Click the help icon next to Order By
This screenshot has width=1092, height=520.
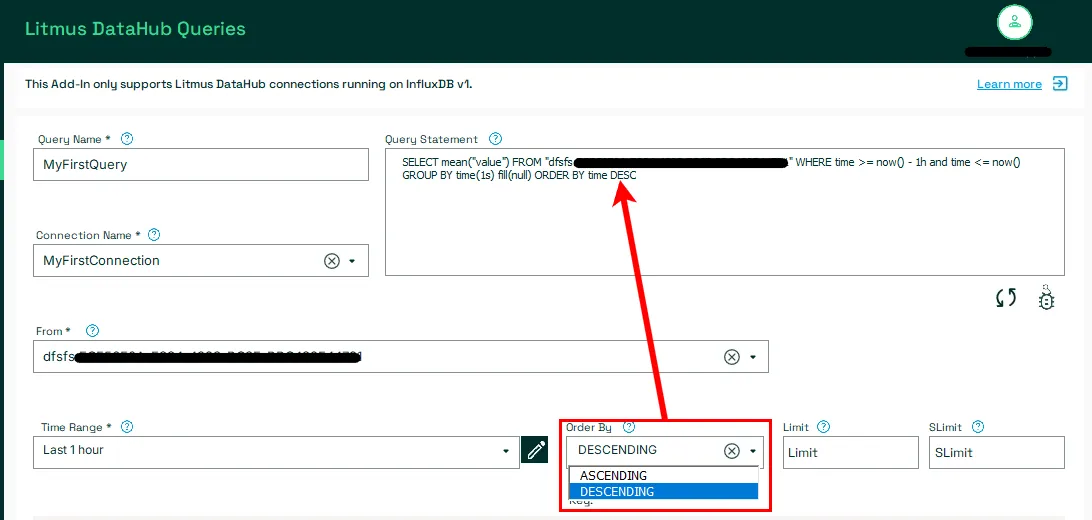tap(629, 427)
